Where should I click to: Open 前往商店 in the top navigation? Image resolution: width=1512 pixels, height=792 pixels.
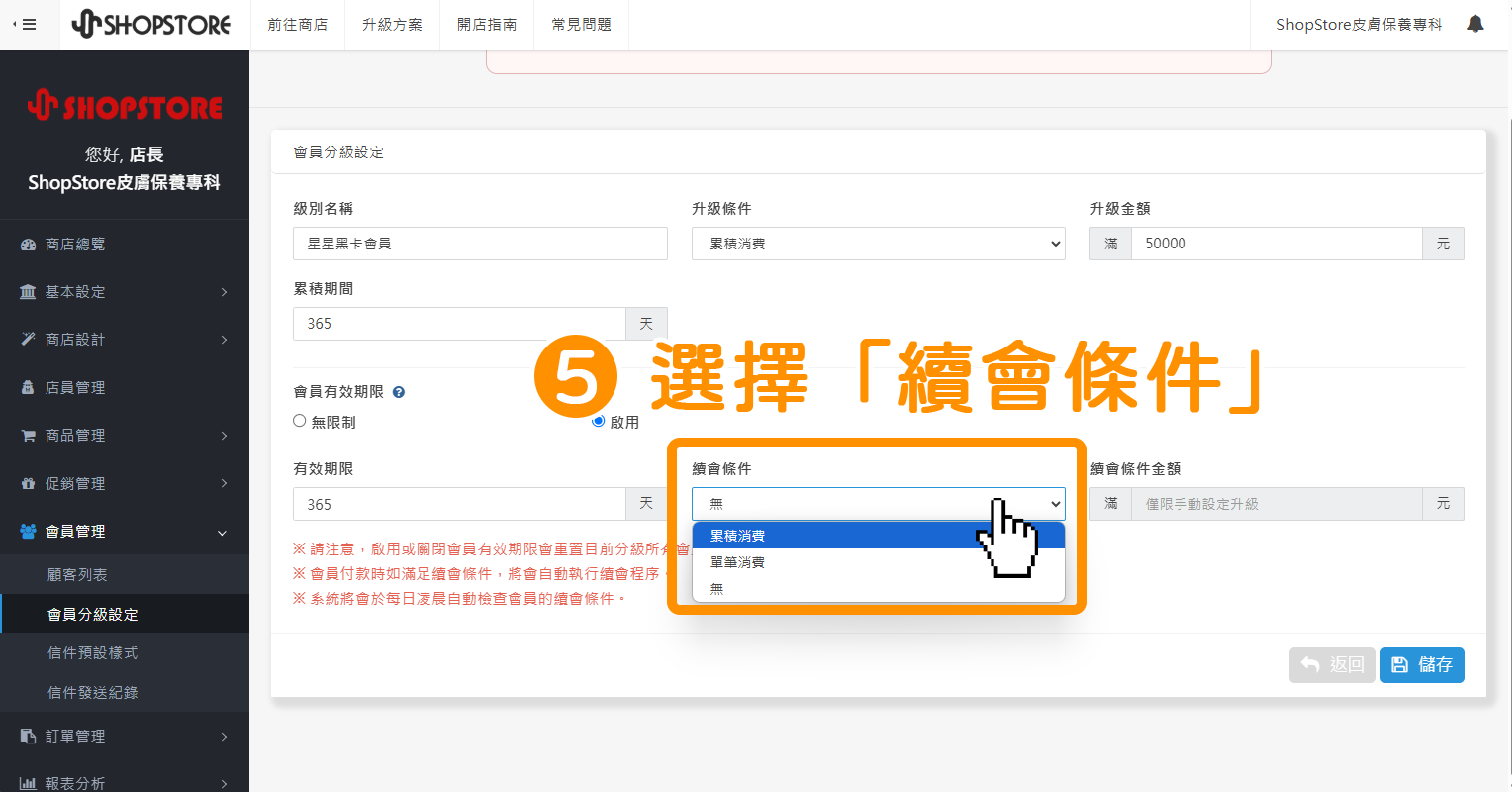[297, 25]
